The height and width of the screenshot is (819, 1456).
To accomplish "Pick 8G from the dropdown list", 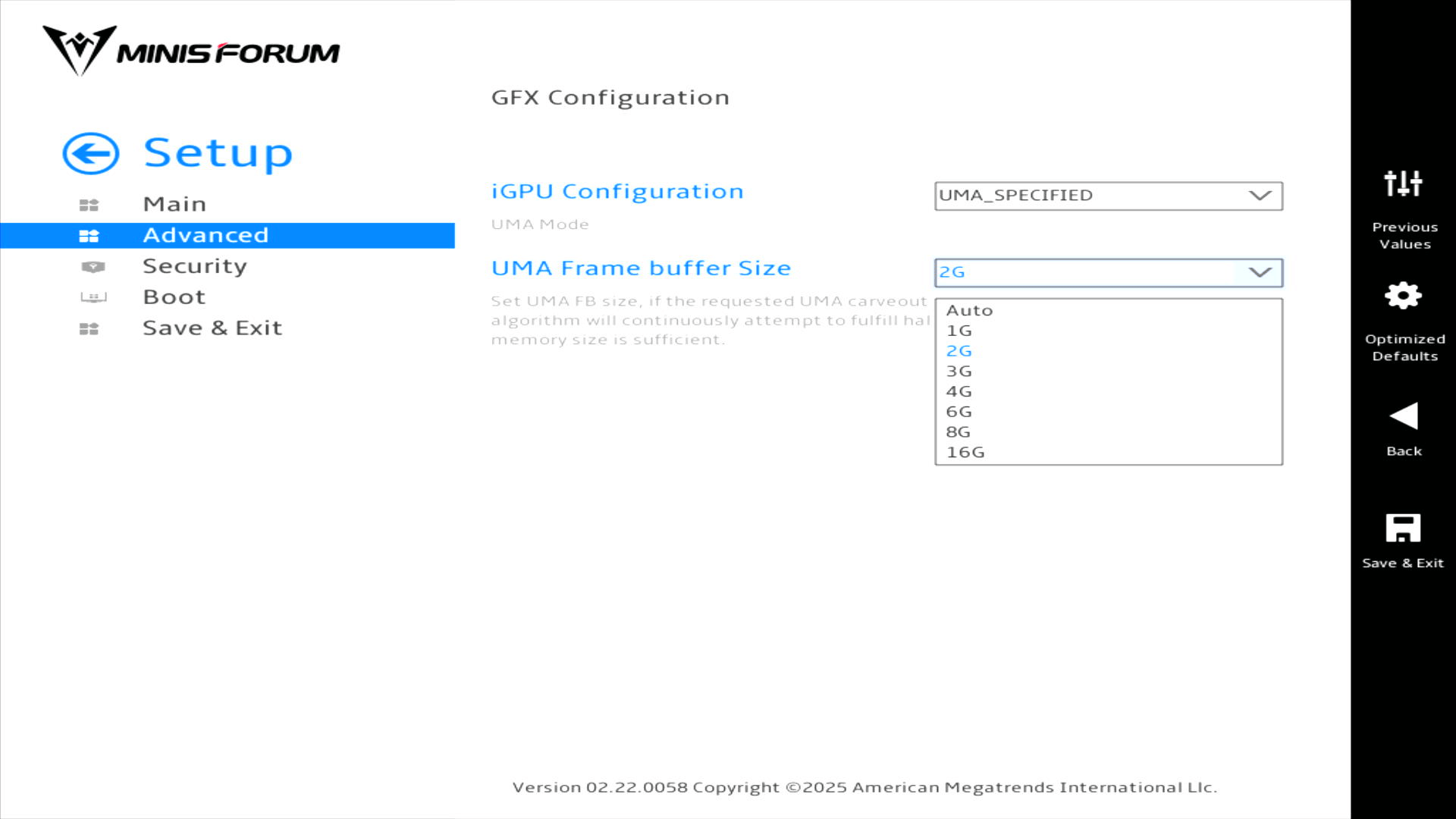I will 958,431.
